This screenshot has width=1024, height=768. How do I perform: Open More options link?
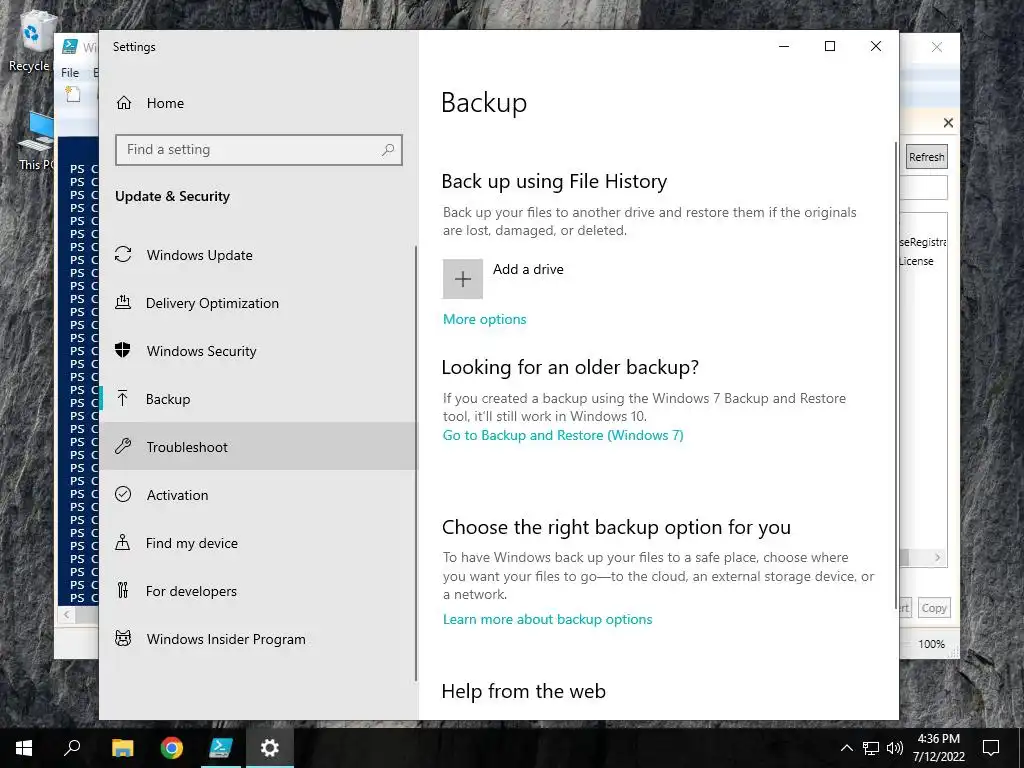click(485, 319)
